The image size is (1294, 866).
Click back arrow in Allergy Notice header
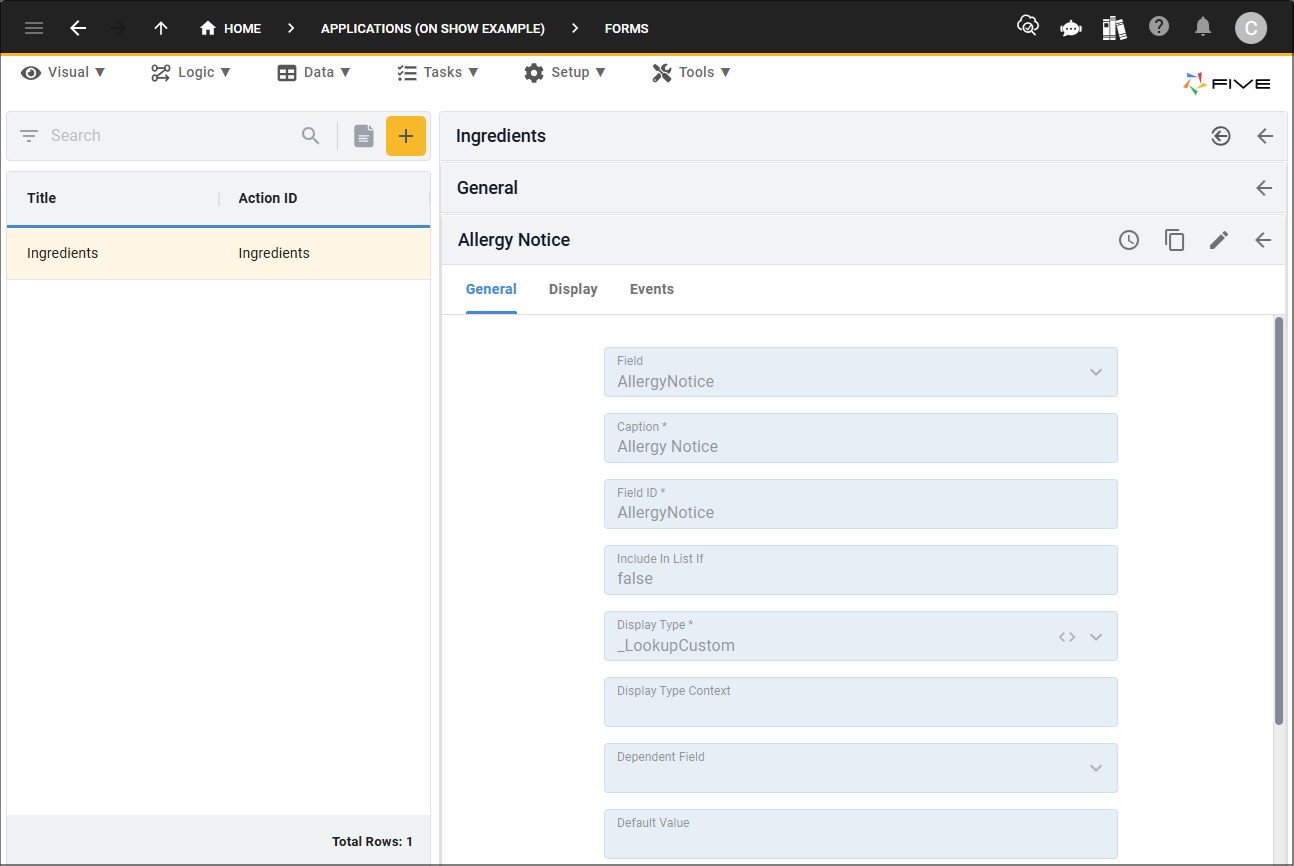pyautogui.click(x=1263, y=240)
